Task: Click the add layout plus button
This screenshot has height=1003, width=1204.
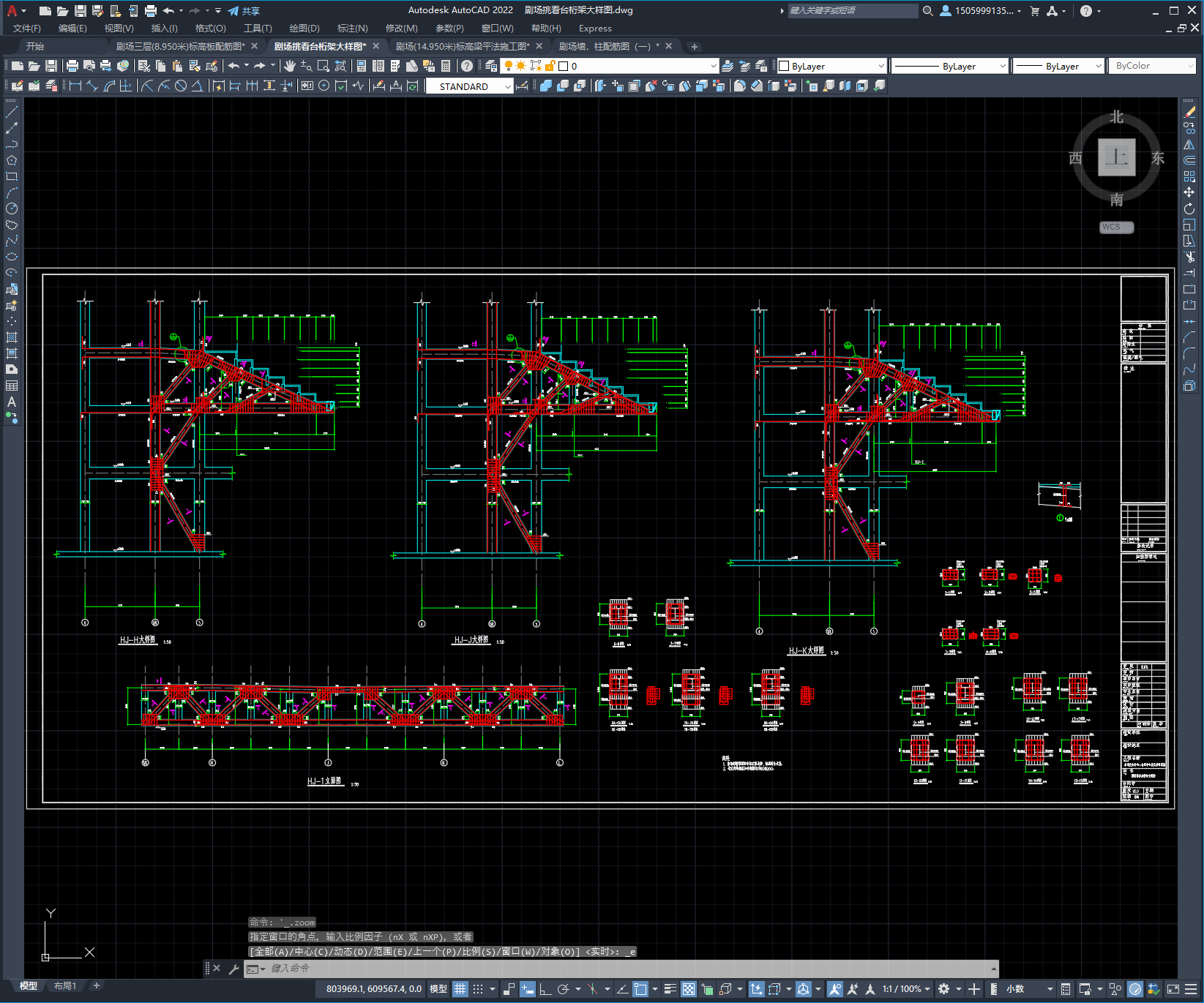Action: point(96,986)
